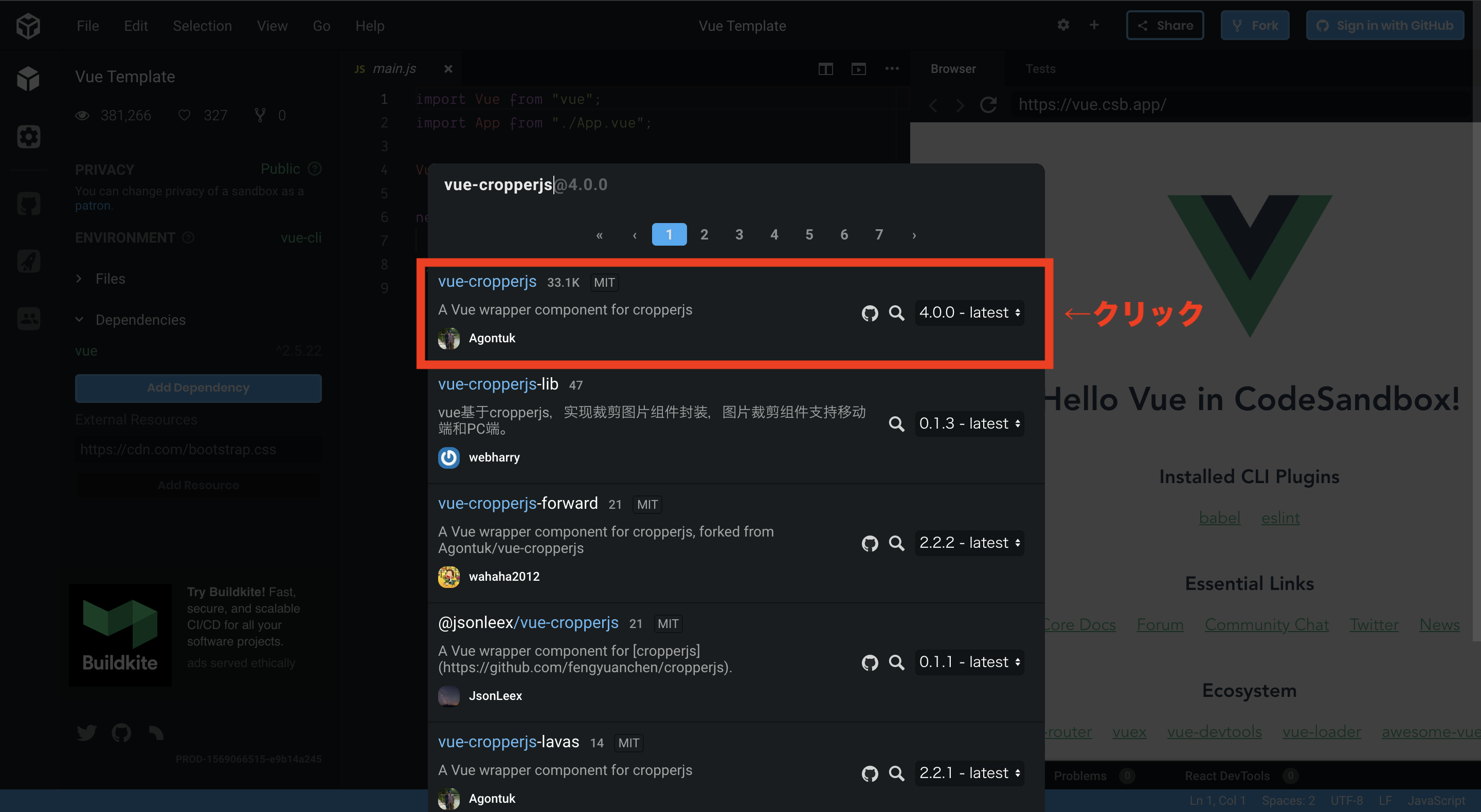Open the Deployment rocket sidebar icon

click(x=28, y=261)
